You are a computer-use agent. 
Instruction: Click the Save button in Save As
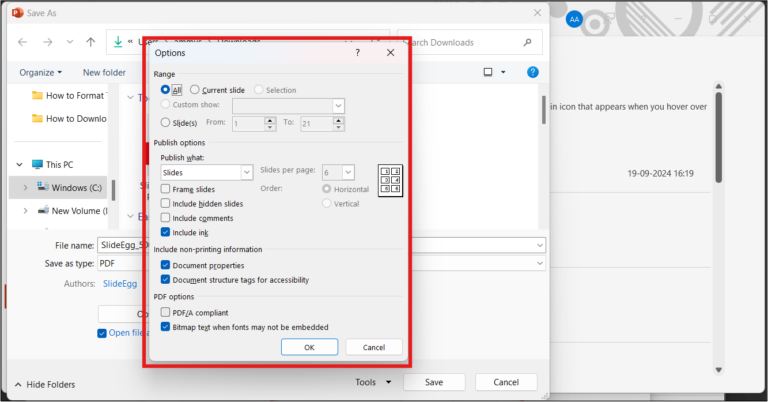434,382
